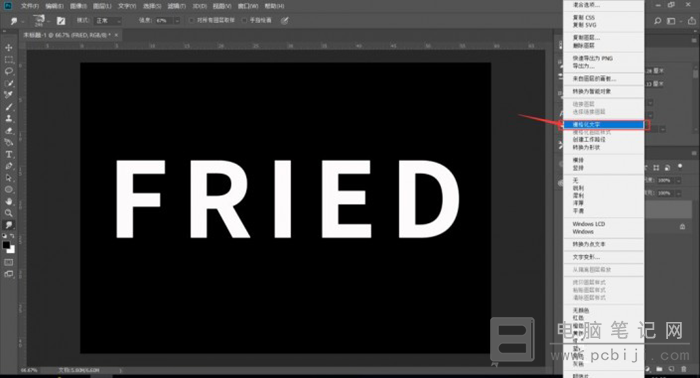This screenshot has width=700, height=378.
Task: Click the new group folder icon
Action: point(659,369)
